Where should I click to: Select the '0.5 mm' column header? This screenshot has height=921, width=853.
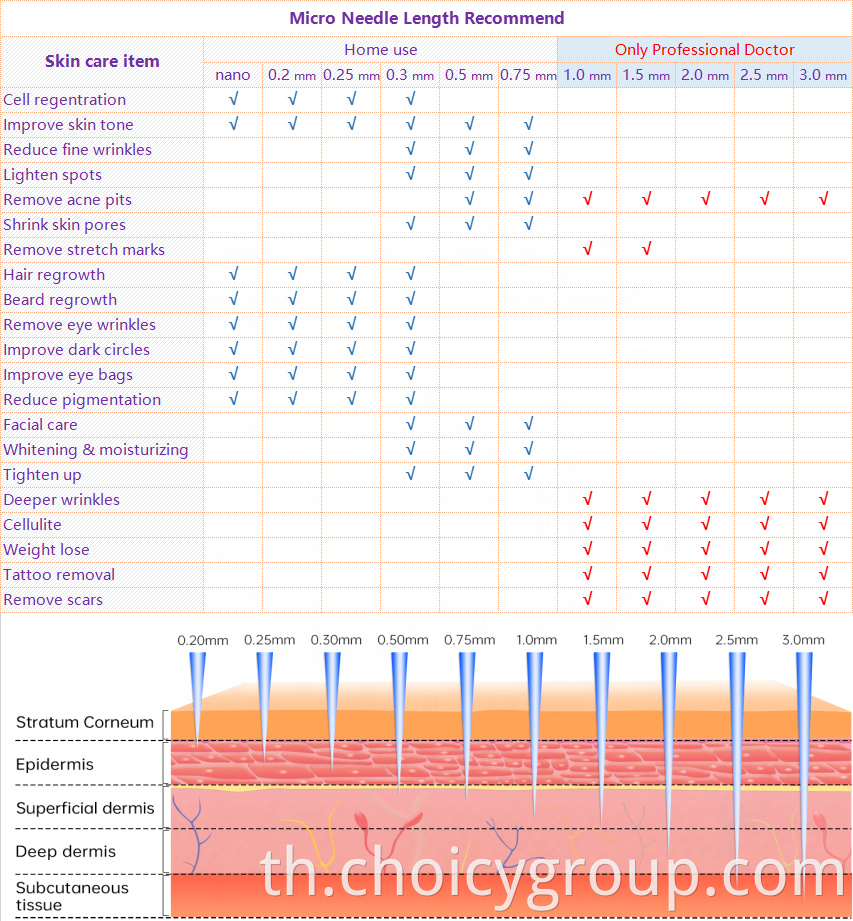point(469,75)
